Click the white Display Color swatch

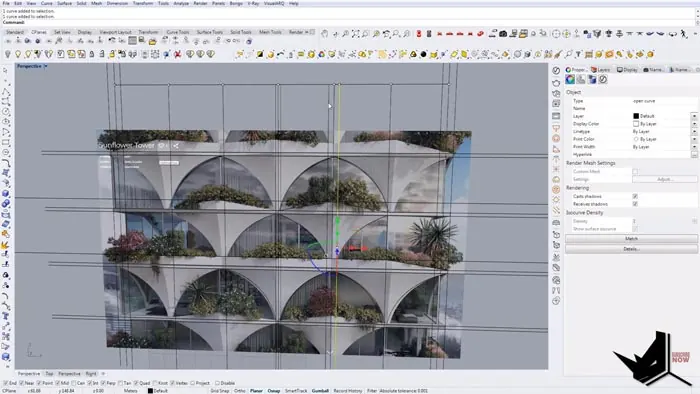(x=636, y=124)
